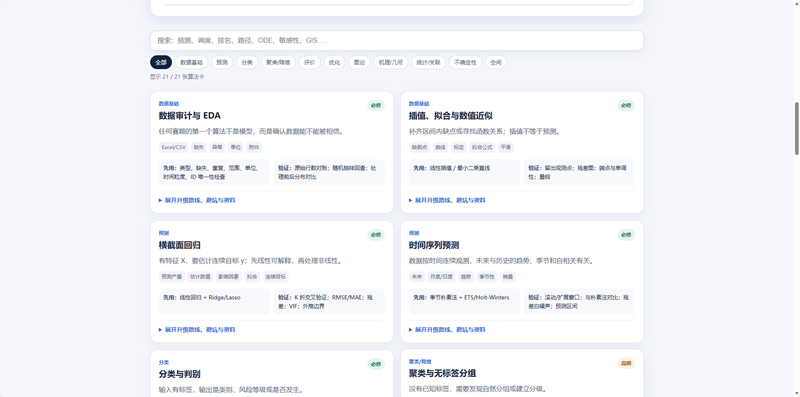800x397 pixels.
Task: Click the search box for algorithm cards
Action: coord(396,40)
